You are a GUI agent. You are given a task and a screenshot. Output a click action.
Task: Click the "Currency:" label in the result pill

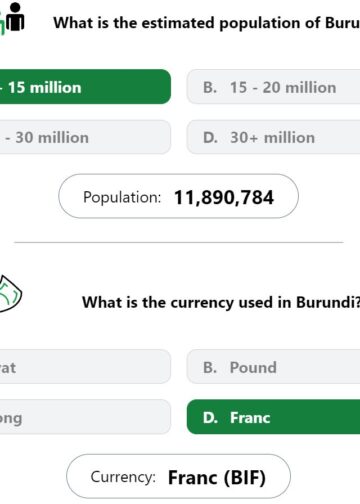tap(123, 477)
